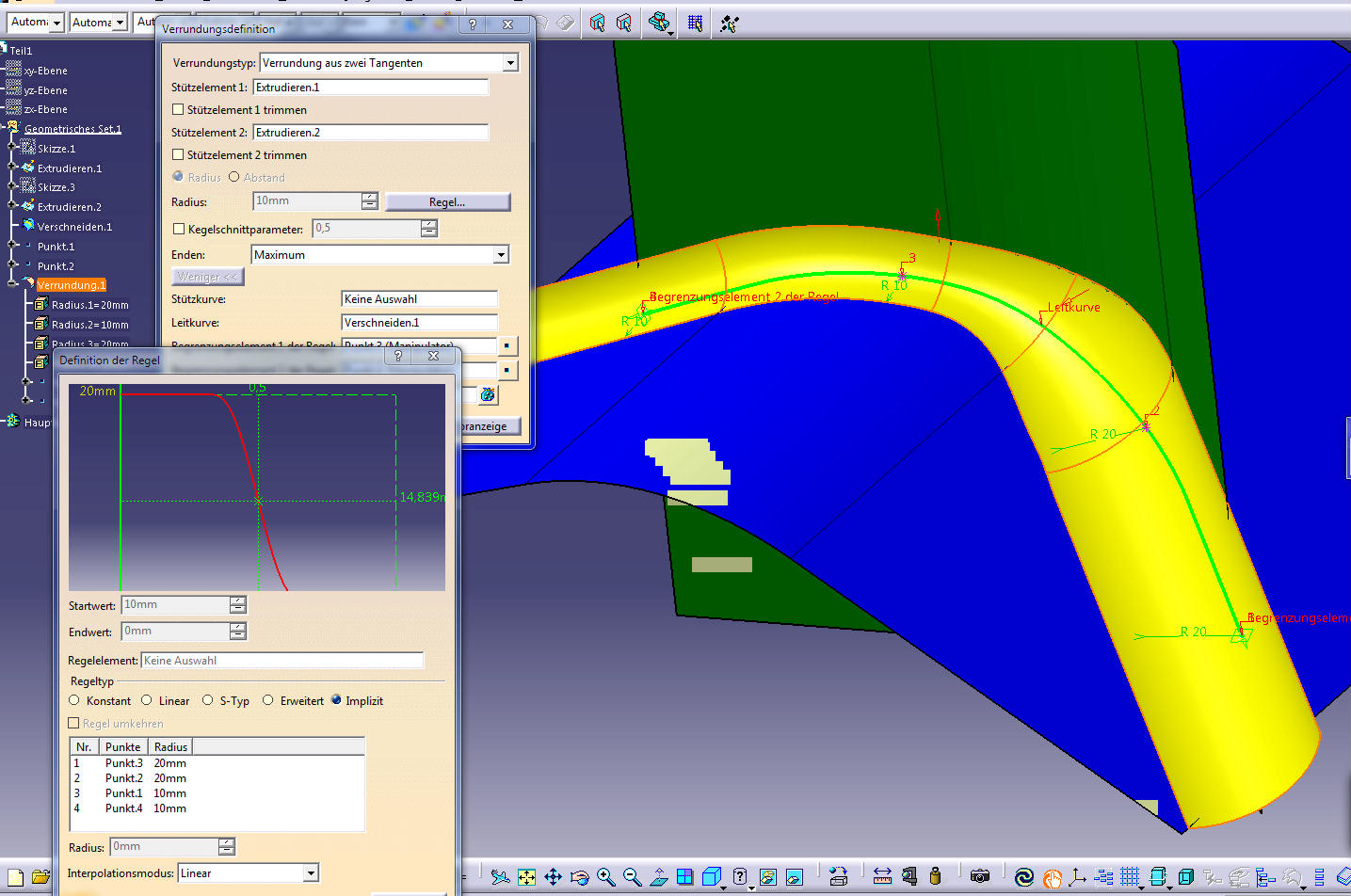Viewport: 1351px width, 896px height.
Task: Collapse the Geometrisches Set.1 node
Action: [4, 127]
